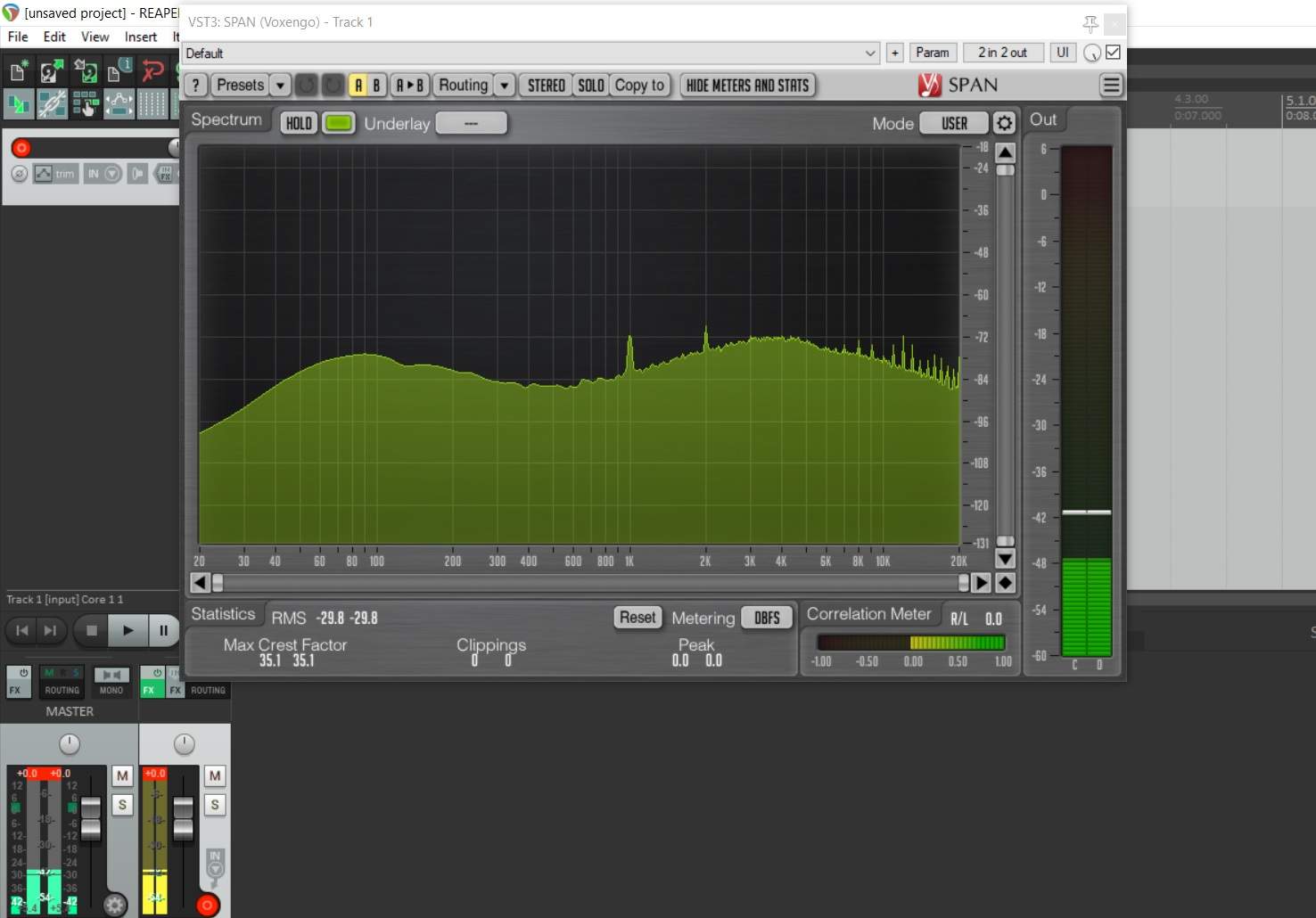Toggle grid lines toolbar icon
The height and width of the screenshot is (918, 1316).
point(153,104)
